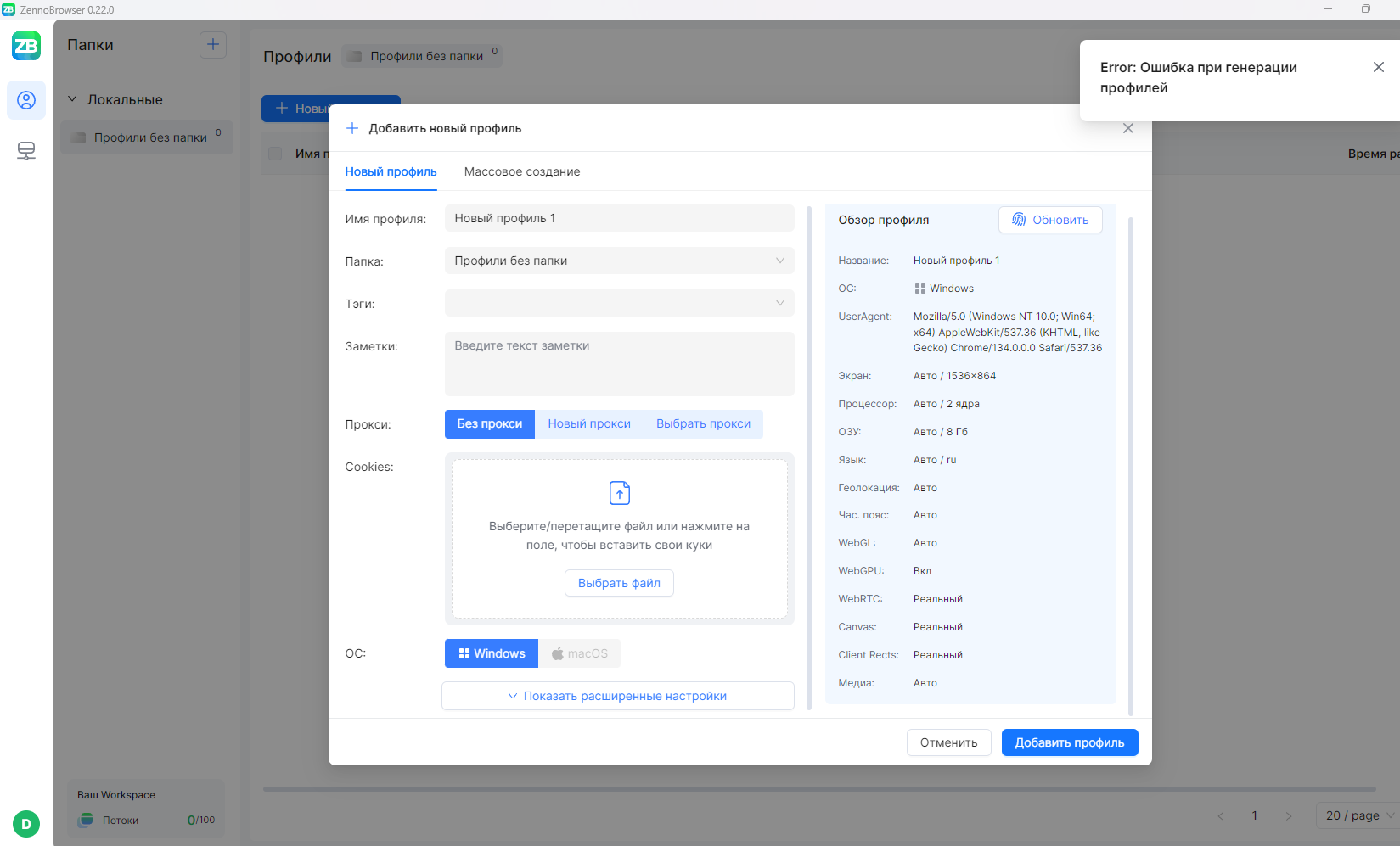Open the proxy section sidebar icon
This screenshot has height=846, width=1400.
click(x=26, y=151)
